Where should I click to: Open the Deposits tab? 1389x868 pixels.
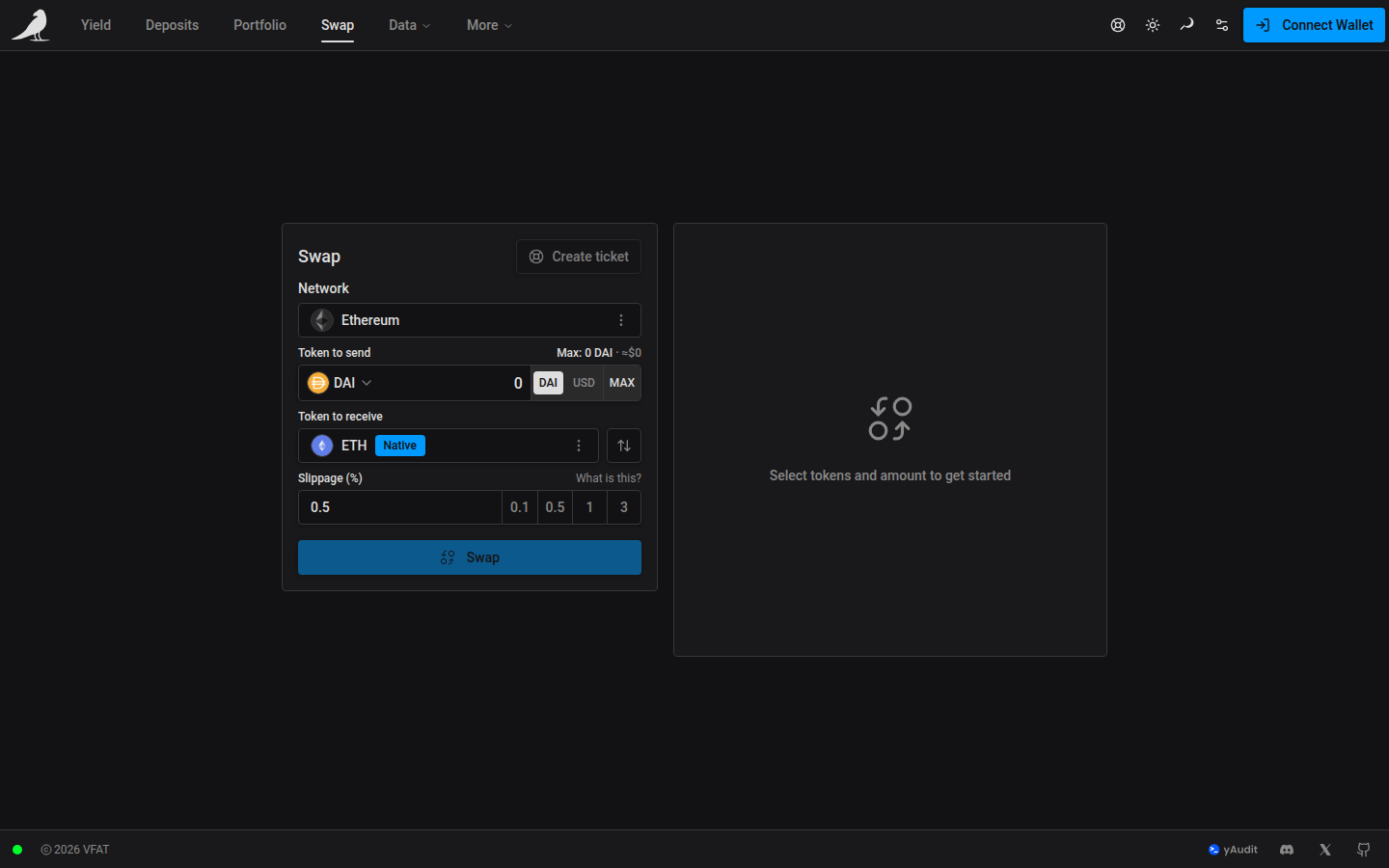point(172,25)
